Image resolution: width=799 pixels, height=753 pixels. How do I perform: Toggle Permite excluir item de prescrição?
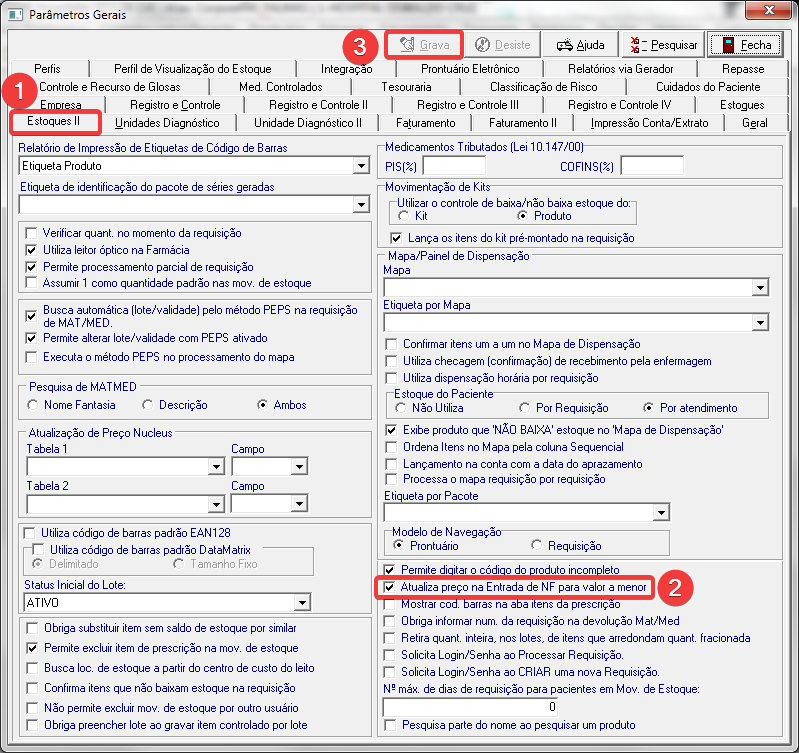(32, 648)
